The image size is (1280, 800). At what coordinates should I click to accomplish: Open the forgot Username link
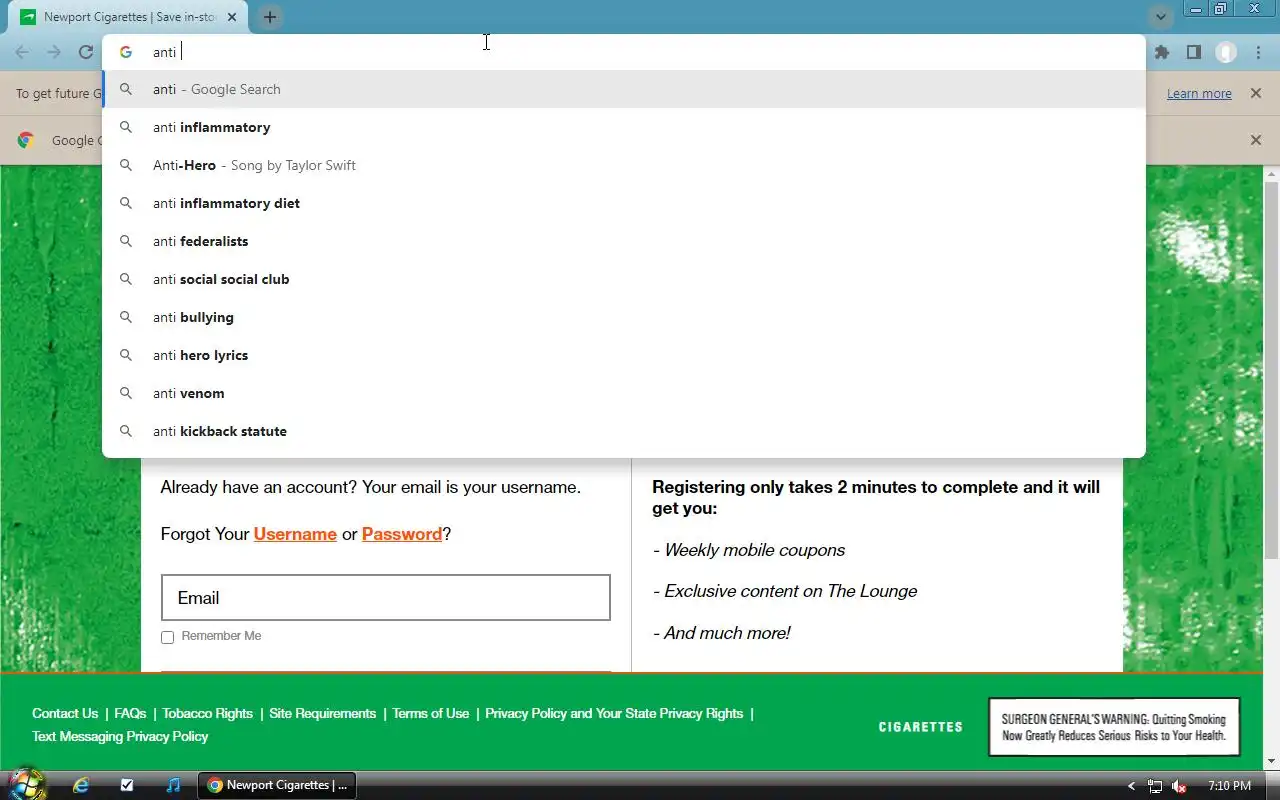click(295, 534)
